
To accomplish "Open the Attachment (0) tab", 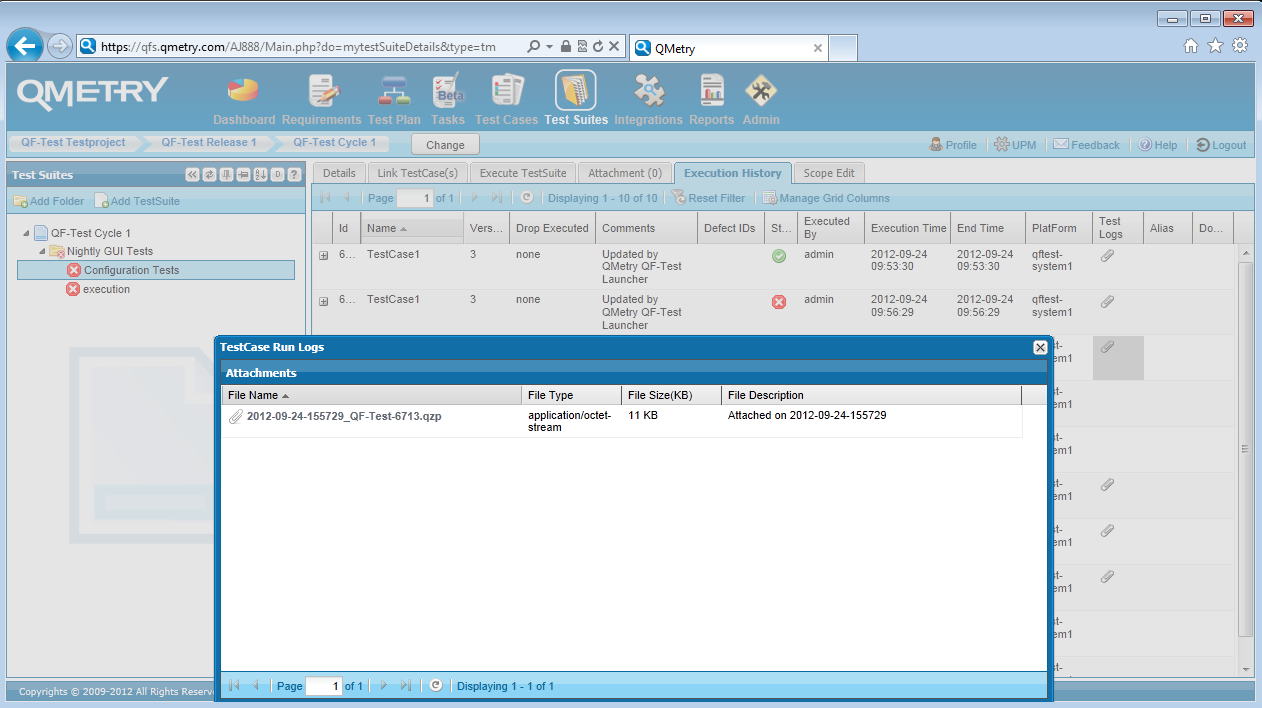I will click(625, 173).
